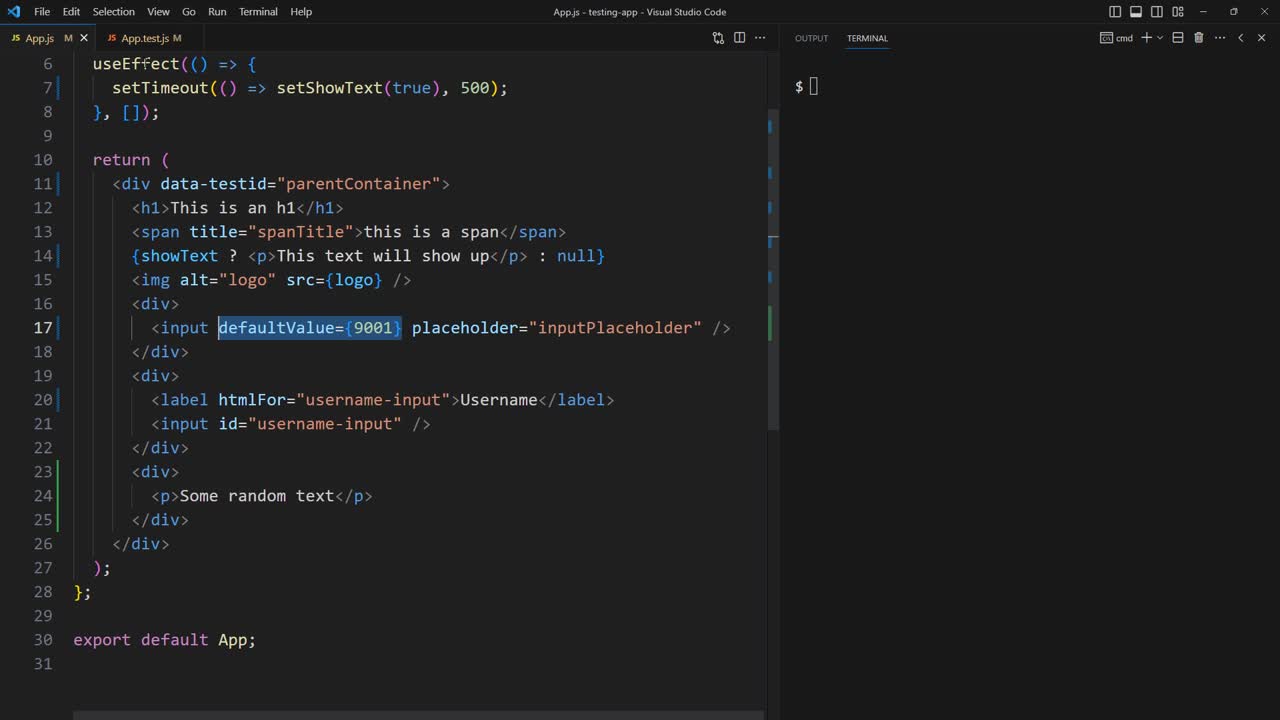This screenshot has width=1280, height=720.
Task: Open the Selection menu
Action: click(113, 12)
